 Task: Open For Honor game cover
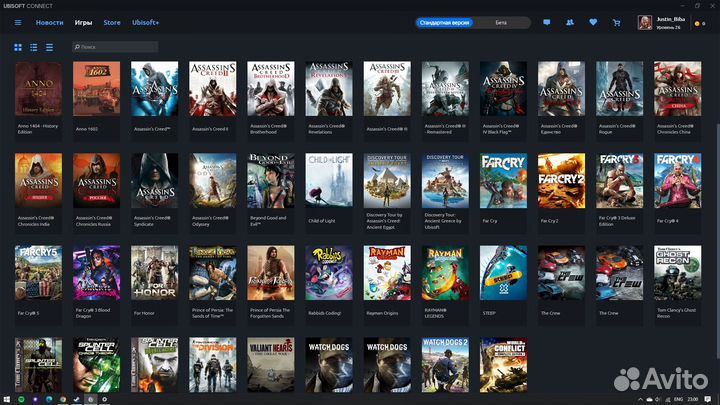click(x=155, y=273)
